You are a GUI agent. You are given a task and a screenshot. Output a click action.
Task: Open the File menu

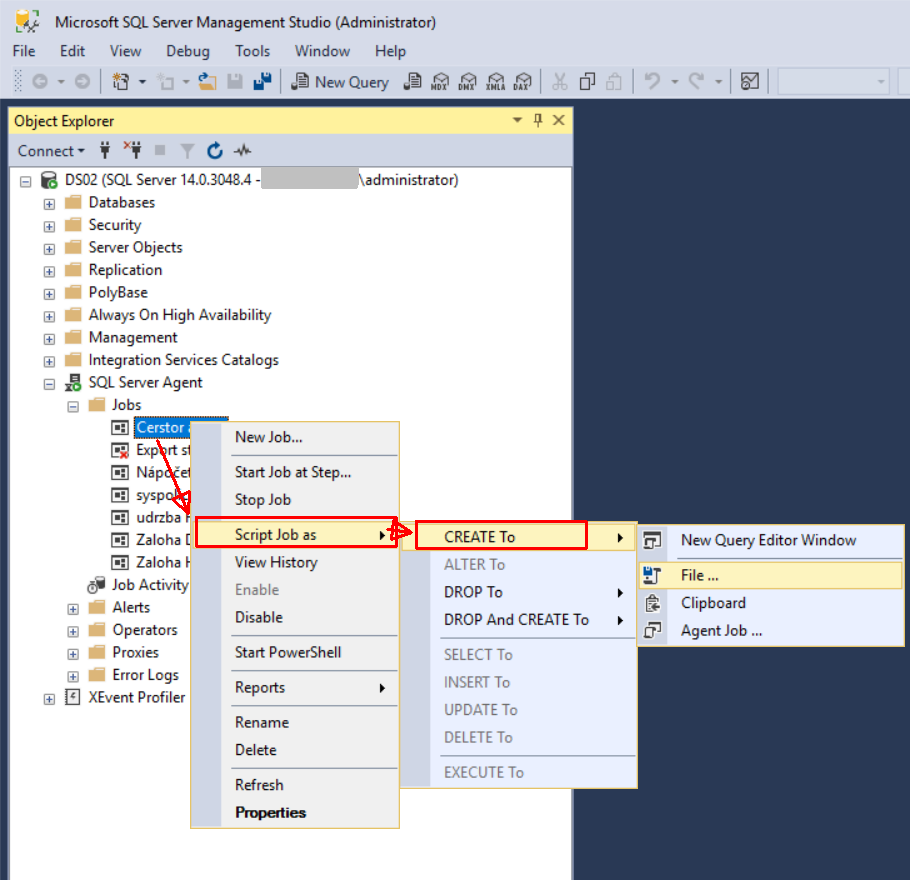point(24,51)
